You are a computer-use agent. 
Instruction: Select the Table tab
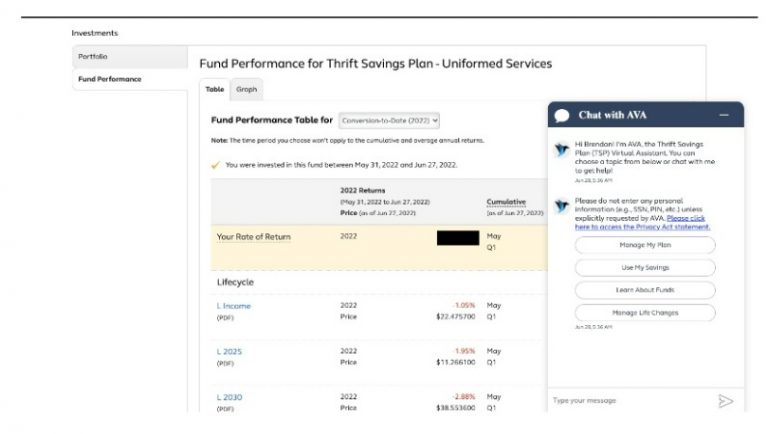(215, 89)
